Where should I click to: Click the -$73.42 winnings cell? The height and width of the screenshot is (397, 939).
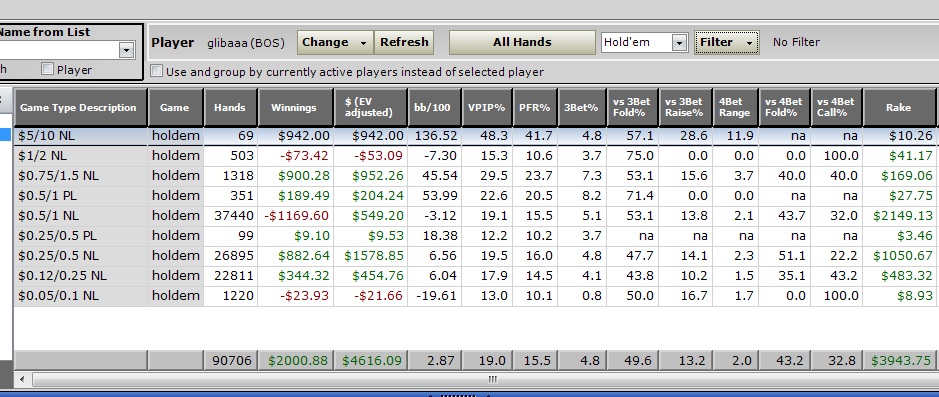295,156
